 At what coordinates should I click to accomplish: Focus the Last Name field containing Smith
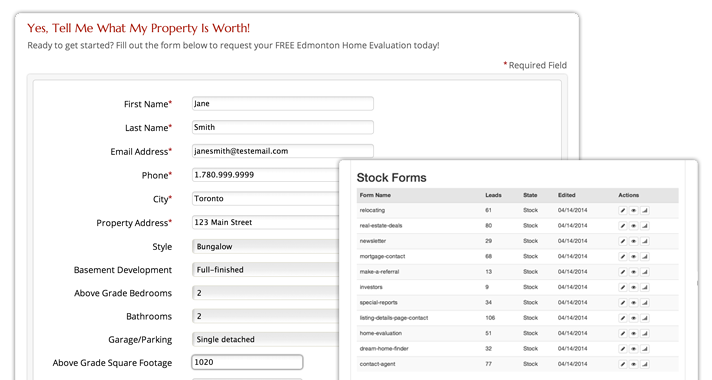tap(282, 127)
